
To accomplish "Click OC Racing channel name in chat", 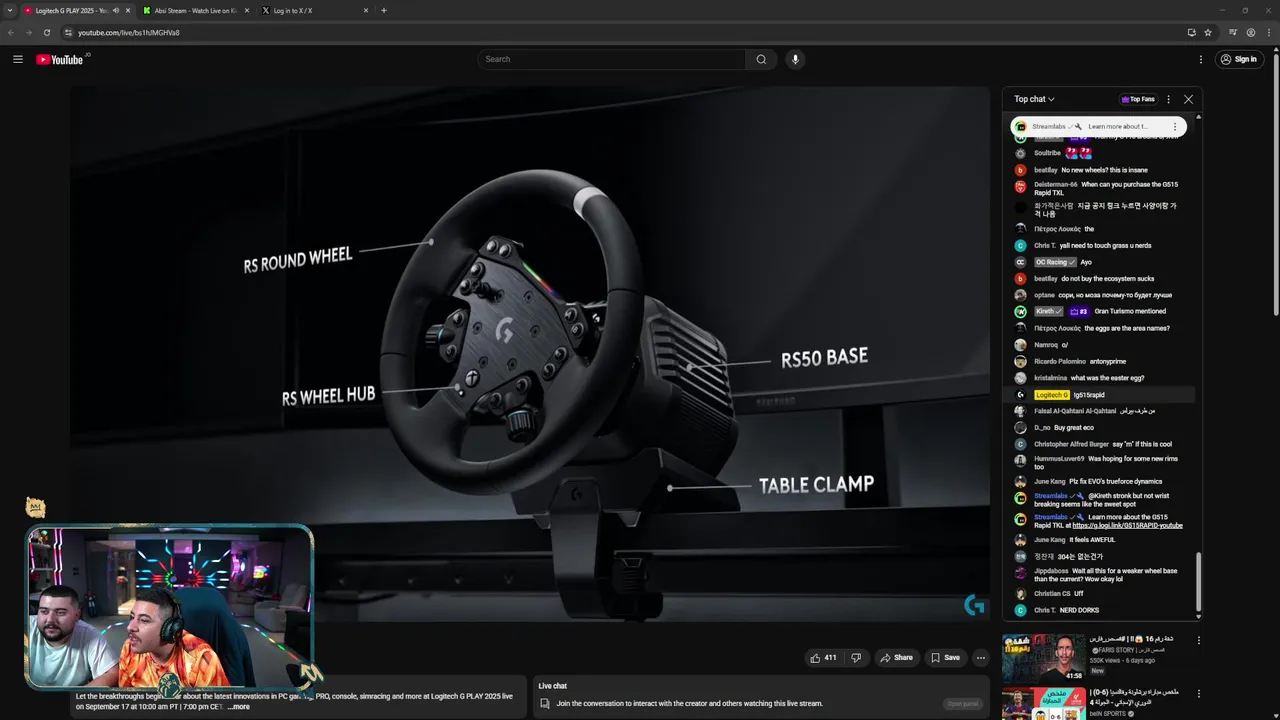I will (1054, 262).
